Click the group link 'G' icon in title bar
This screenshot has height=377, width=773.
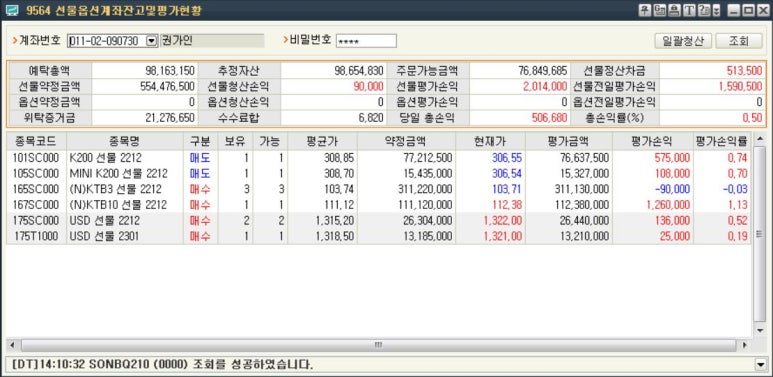point(659,10)
